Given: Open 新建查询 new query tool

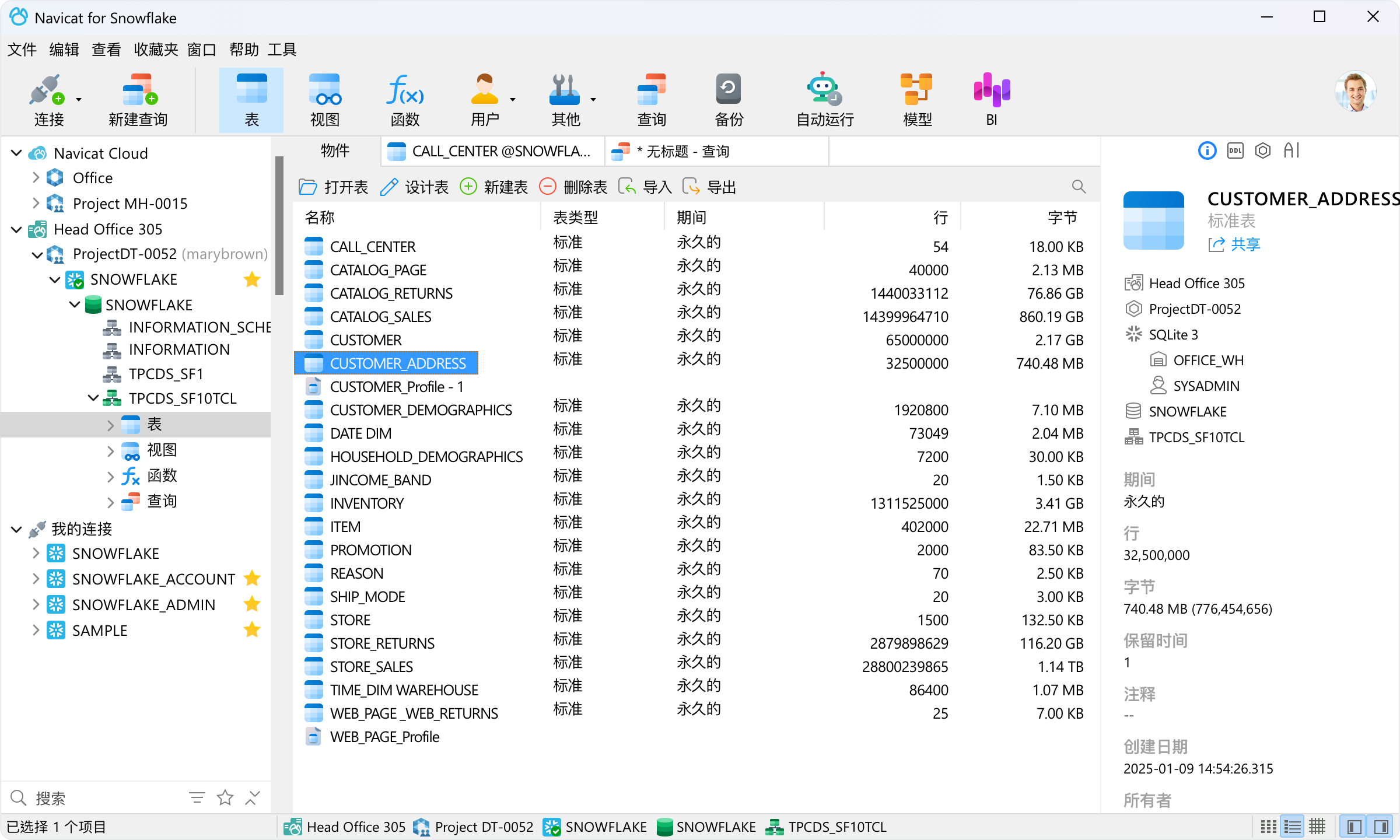Looking at the screenshot, I should [x=138, y=100].
